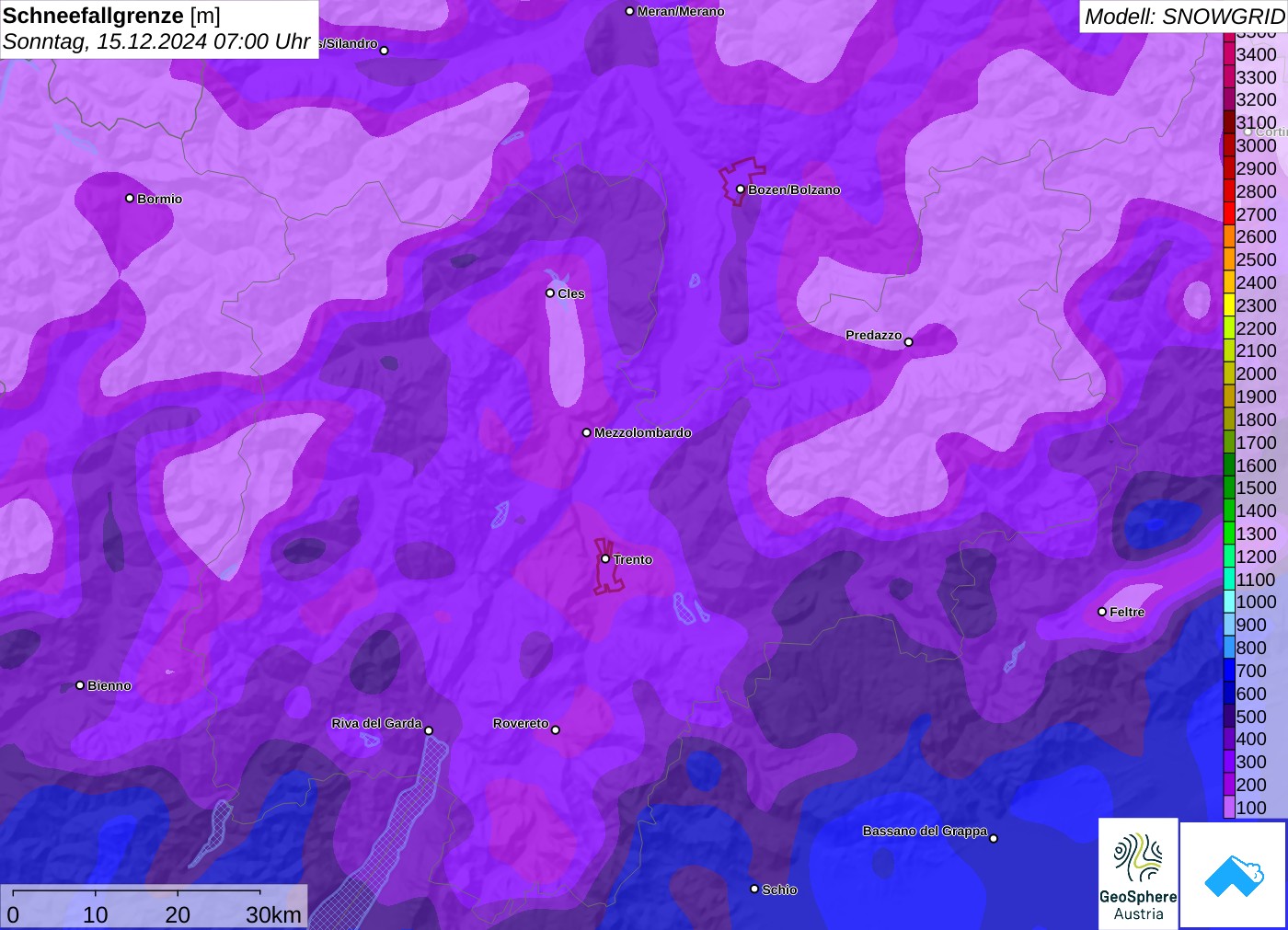Choose the 3400 m magenta legend swatch
This screenshot has width=1288, height=930.
coord(1229,54)
